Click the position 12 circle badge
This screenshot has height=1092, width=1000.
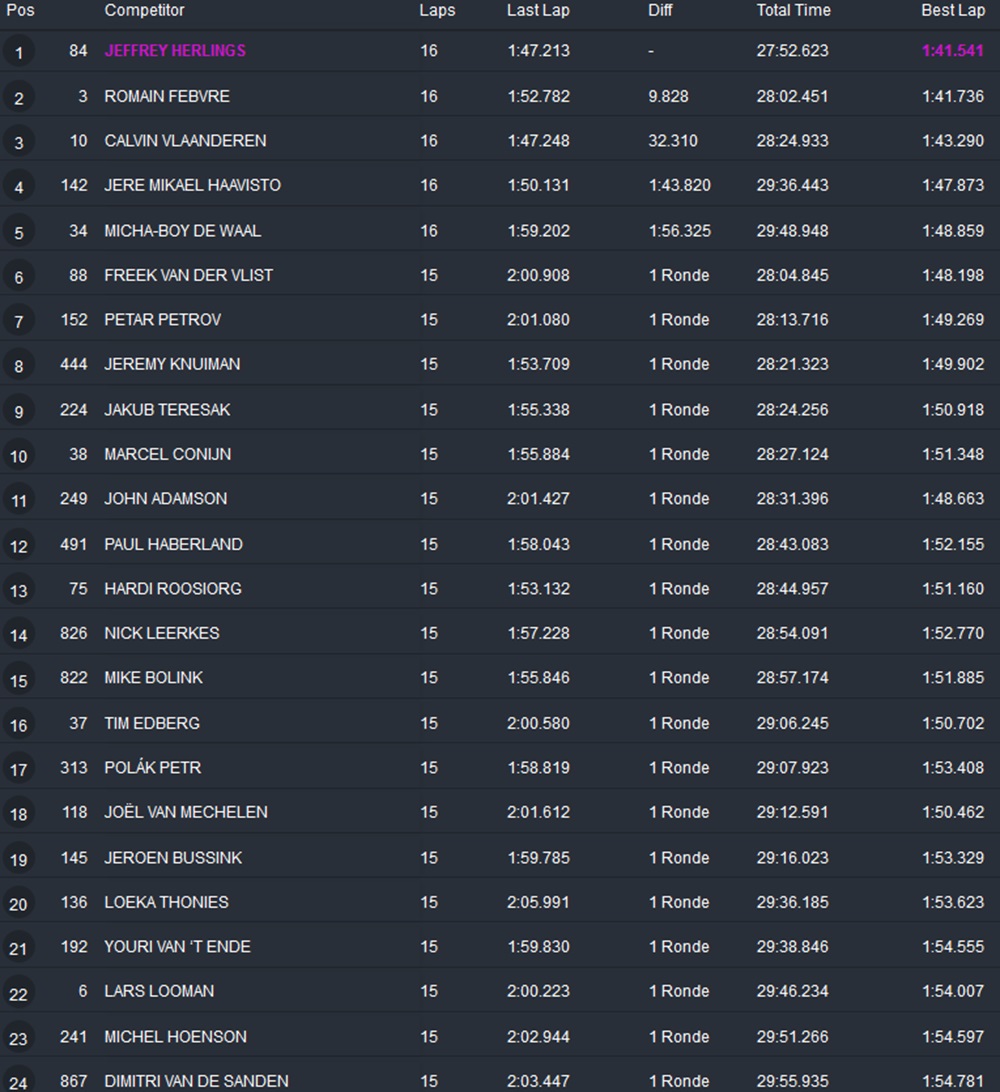(x=18, y=546)
